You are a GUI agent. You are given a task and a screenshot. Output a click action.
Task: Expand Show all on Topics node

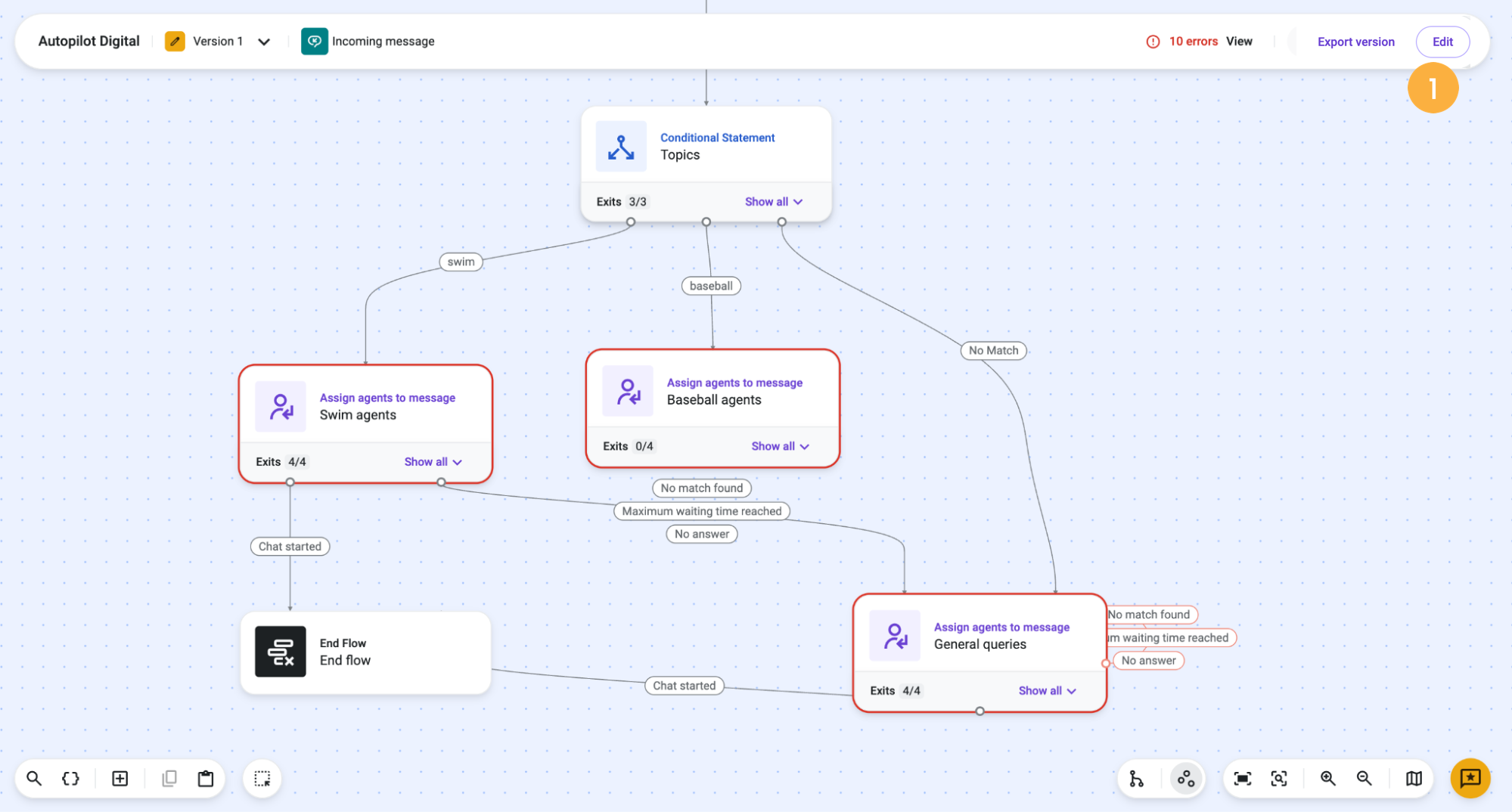(773, 202)
